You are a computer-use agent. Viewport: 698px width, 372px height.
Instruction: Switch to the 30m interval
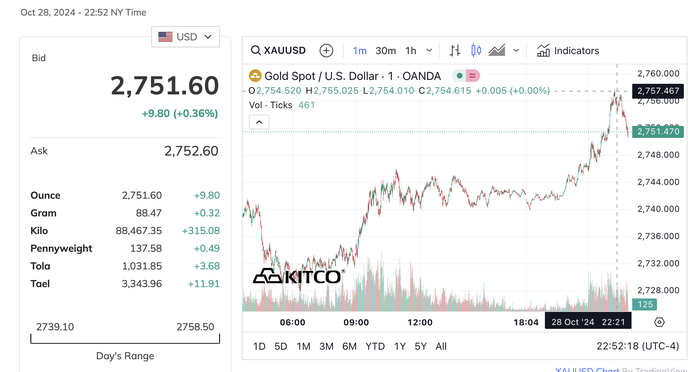pos(386,51)
